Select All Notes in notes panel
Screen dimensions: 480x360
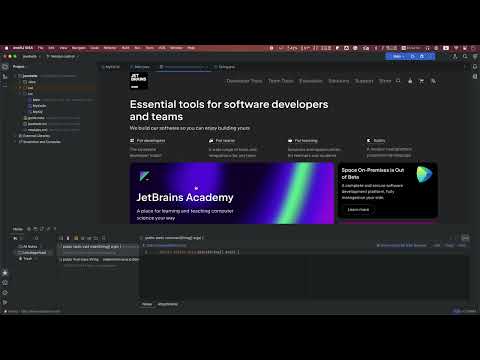pos(30,246)
